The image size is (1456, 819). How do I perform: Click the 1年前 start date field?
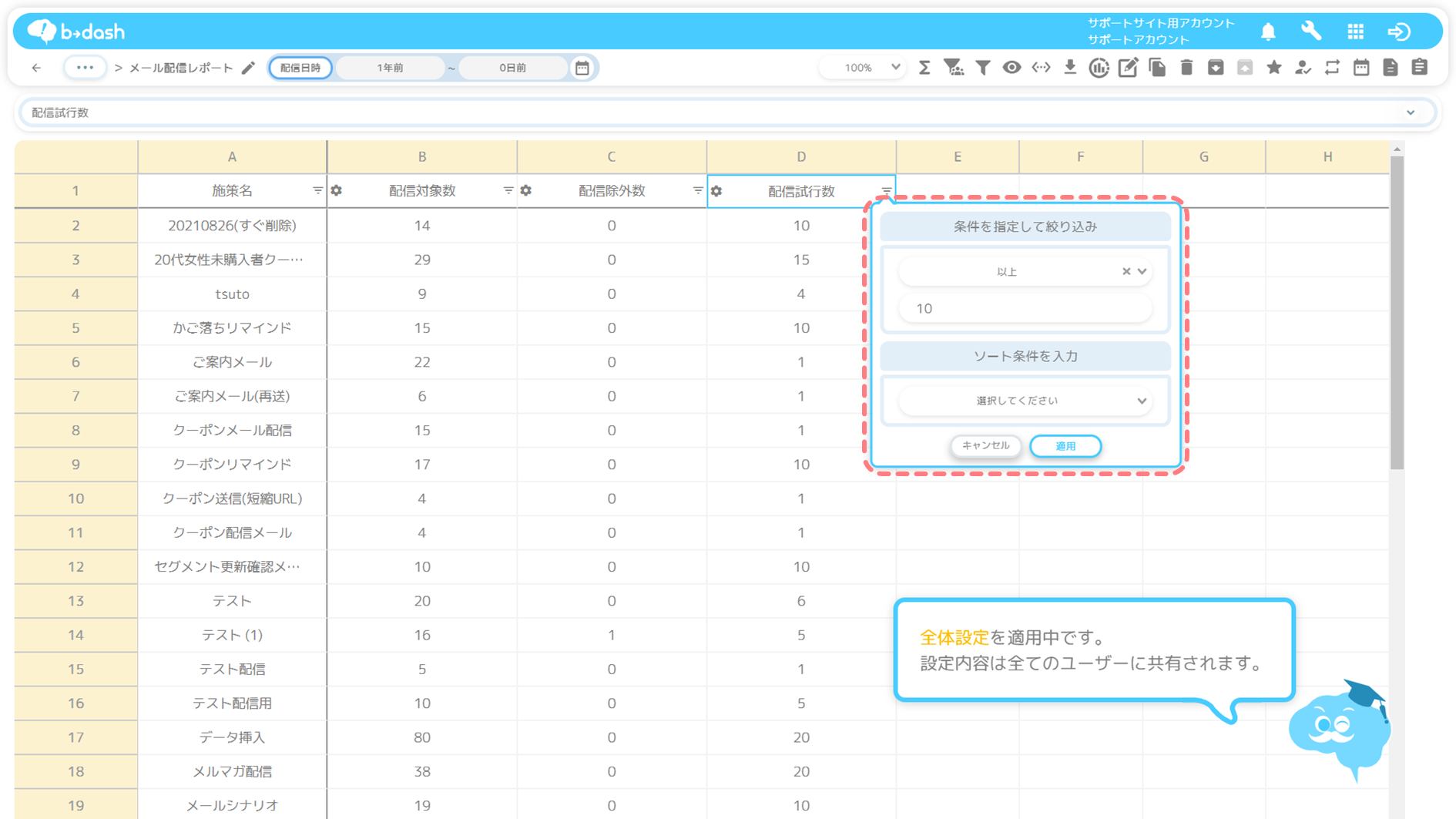coord(390,68)
